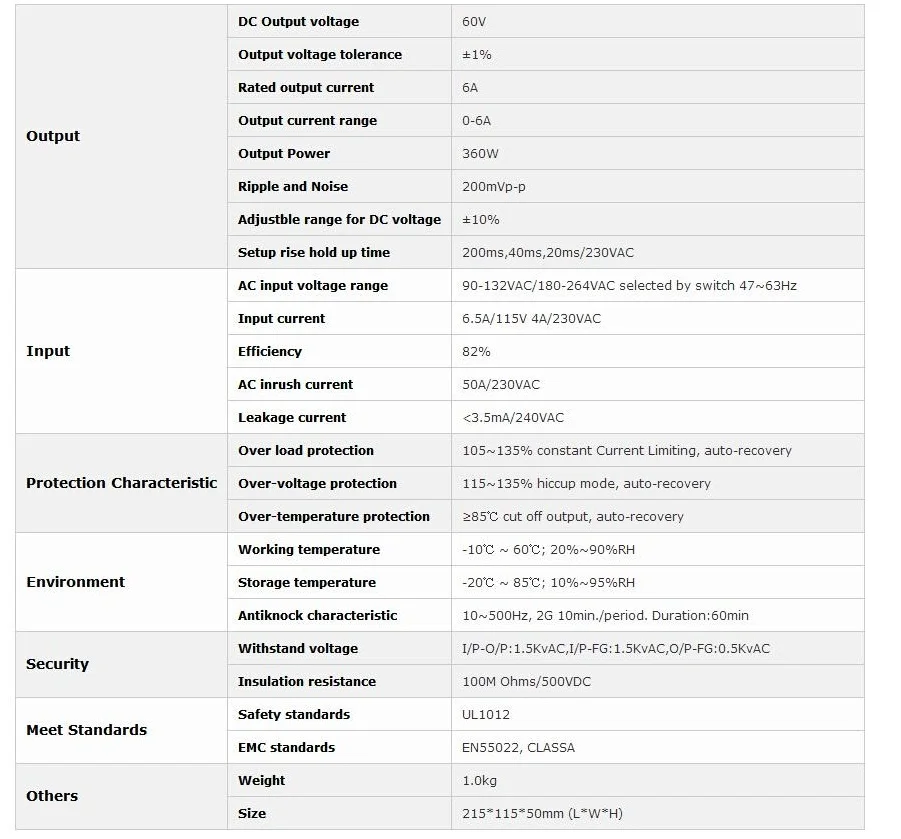Click the Output category cell
Viewport: 901px width, 839px height.
tap(121, 136)
